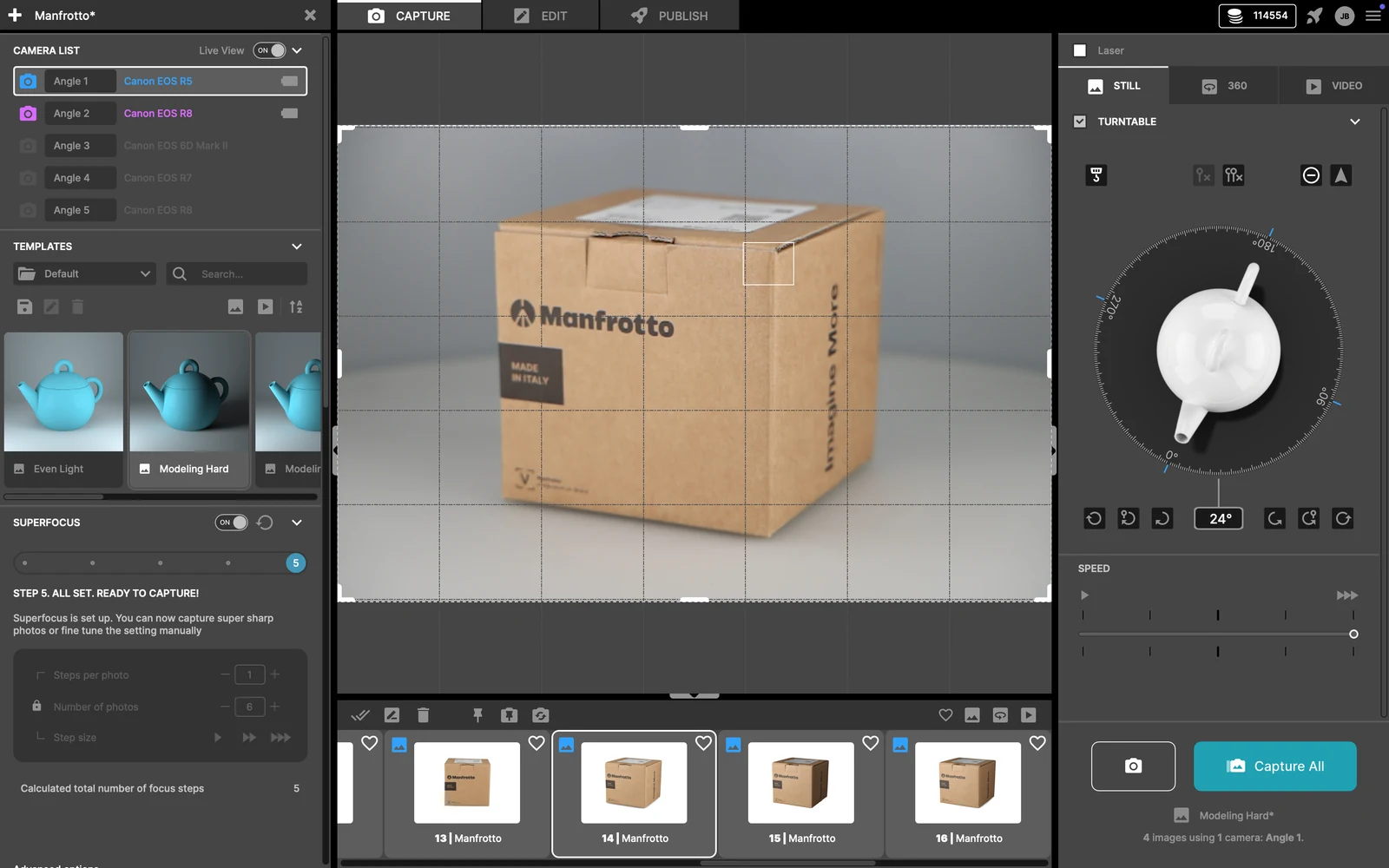Click battery indicator for Angle 1
This screenshot has width=1389, height=868.
point(289,81)
